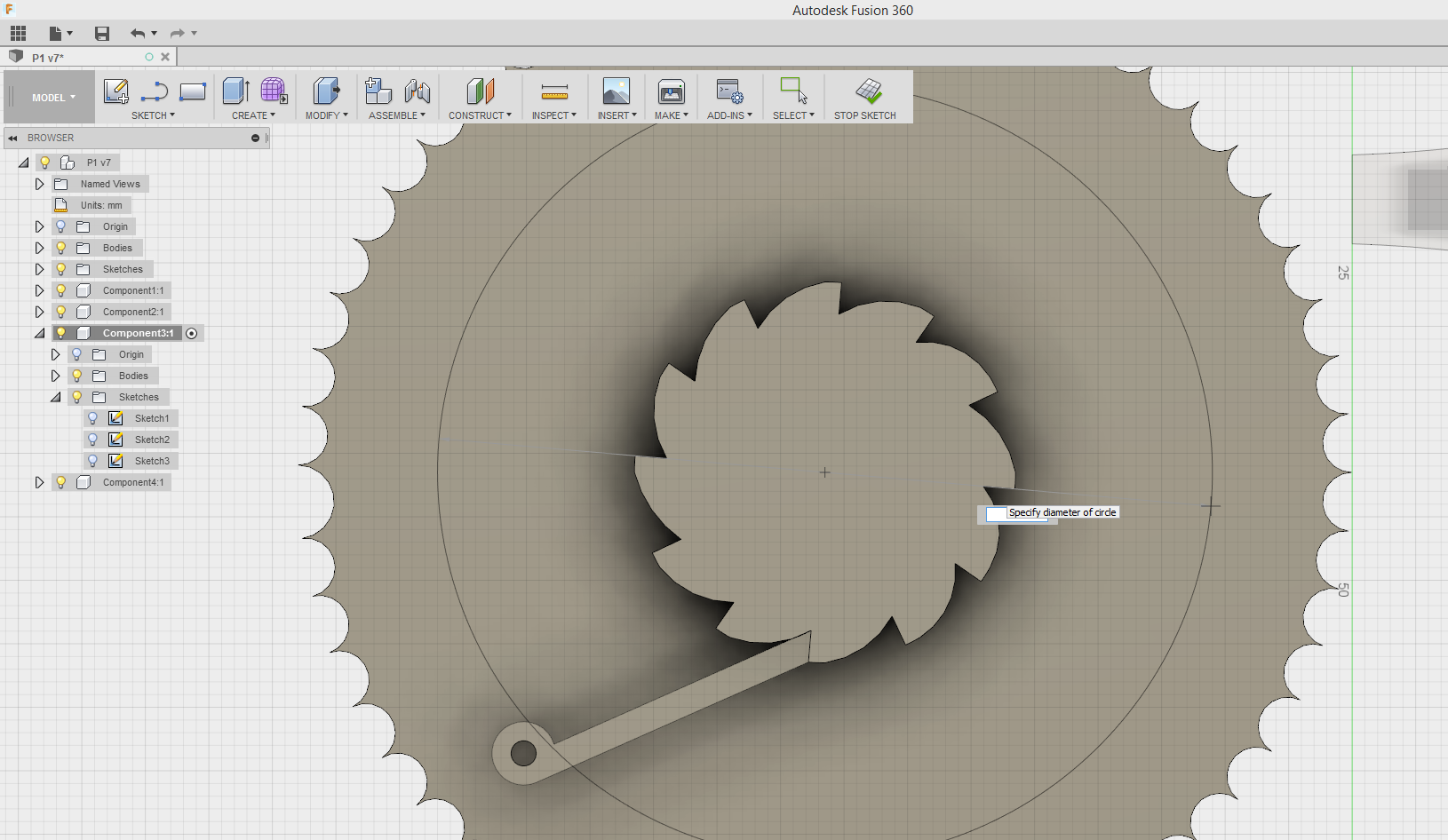Image resolution: width=1448 pixels, height=840 pixels.
Task: Click the Select tool icon
Action: coord(793,91)
